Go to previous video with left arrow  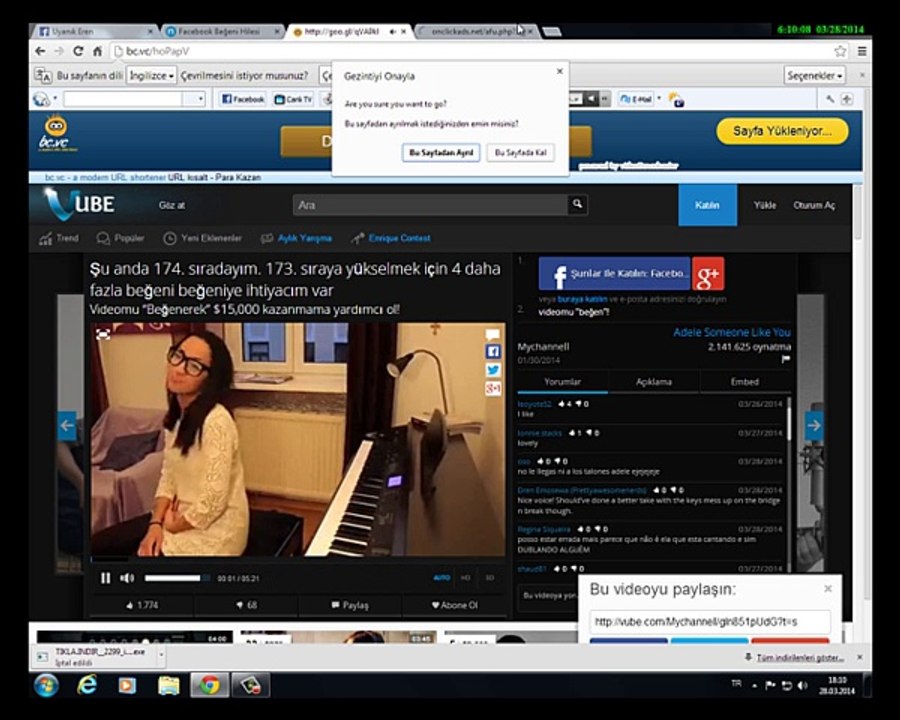67,425
